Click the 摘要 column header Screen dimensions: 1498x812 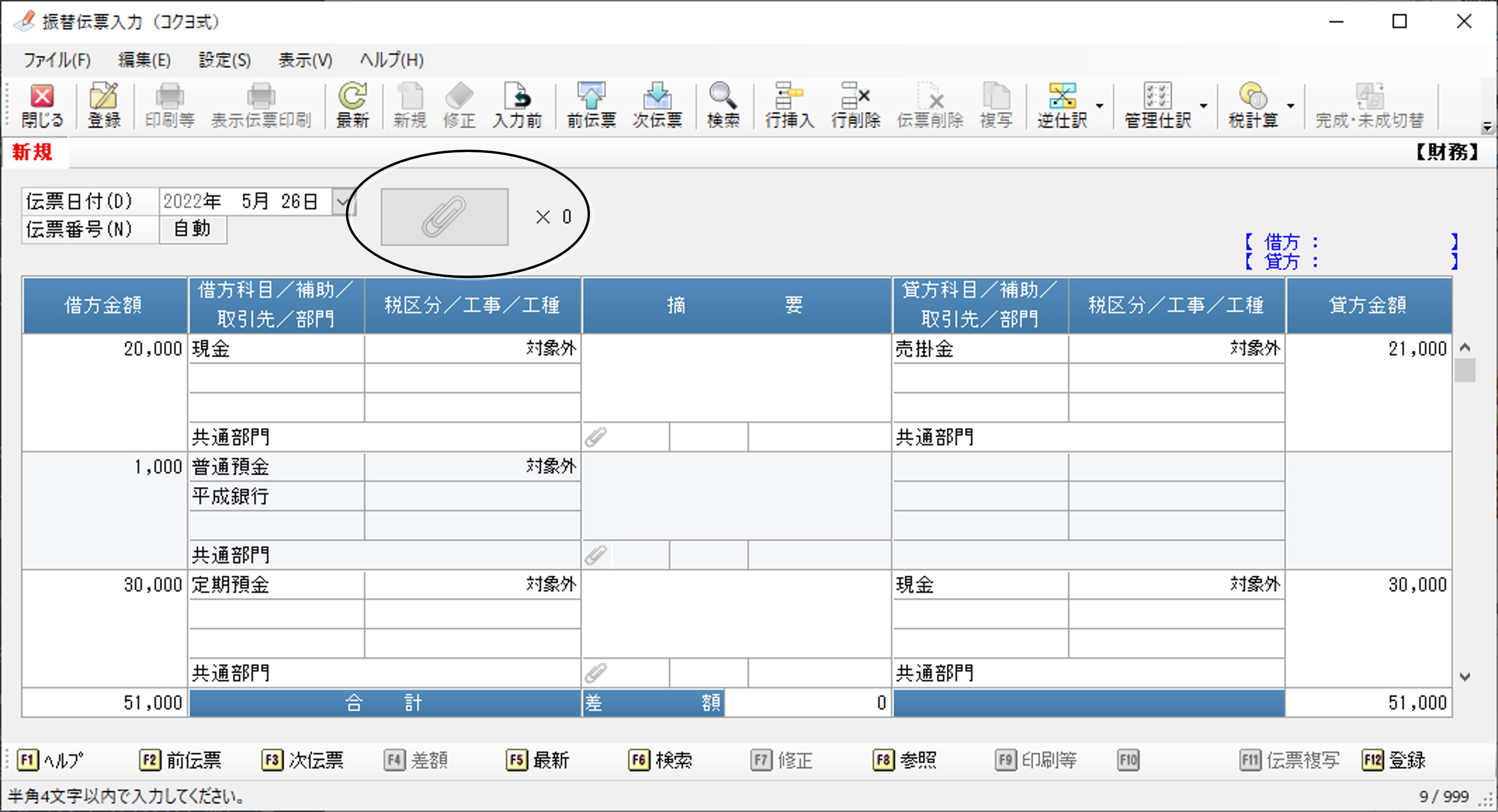[x=737, y=305]
